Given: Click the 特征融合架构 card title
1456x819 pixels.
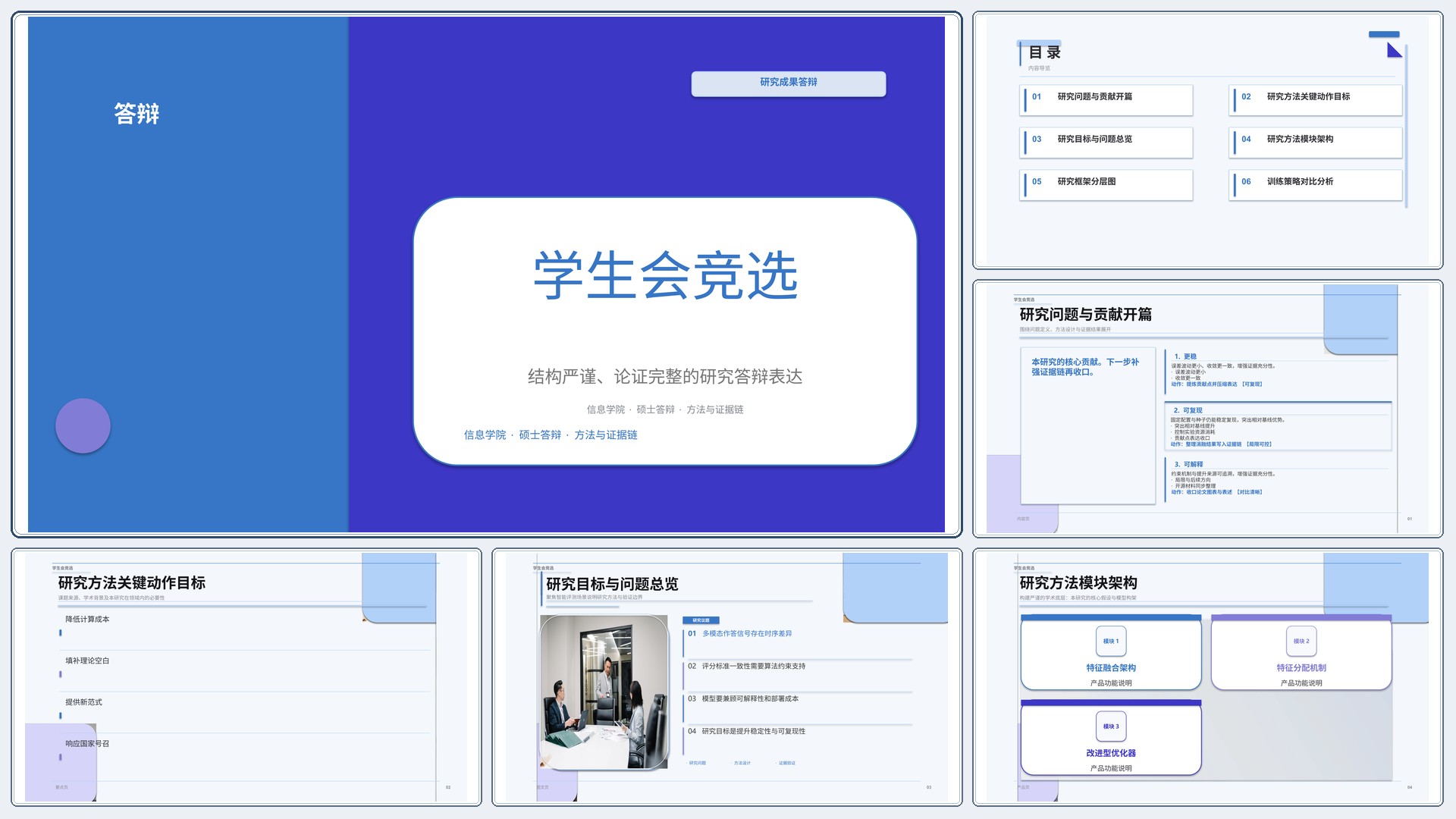Looking at the screenshot, I should coord(1111,668).
